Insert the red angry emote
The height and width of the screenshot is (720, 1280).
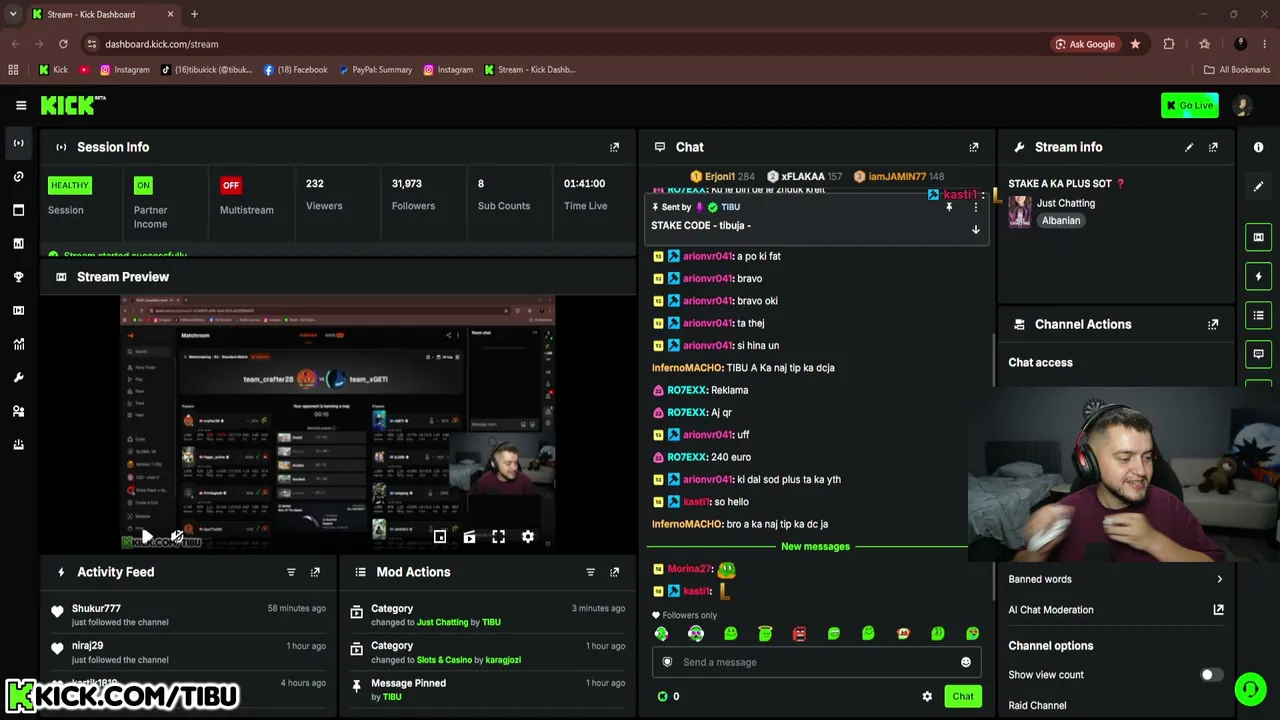tap(799, 634)
